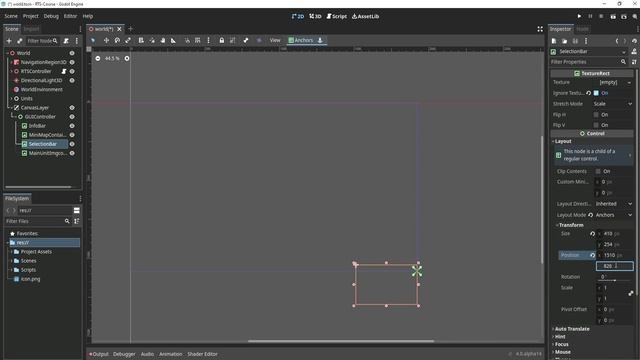Expand the Units node in scene tree
This screenshot has height=360, width=640.
[x=11, y=98]
